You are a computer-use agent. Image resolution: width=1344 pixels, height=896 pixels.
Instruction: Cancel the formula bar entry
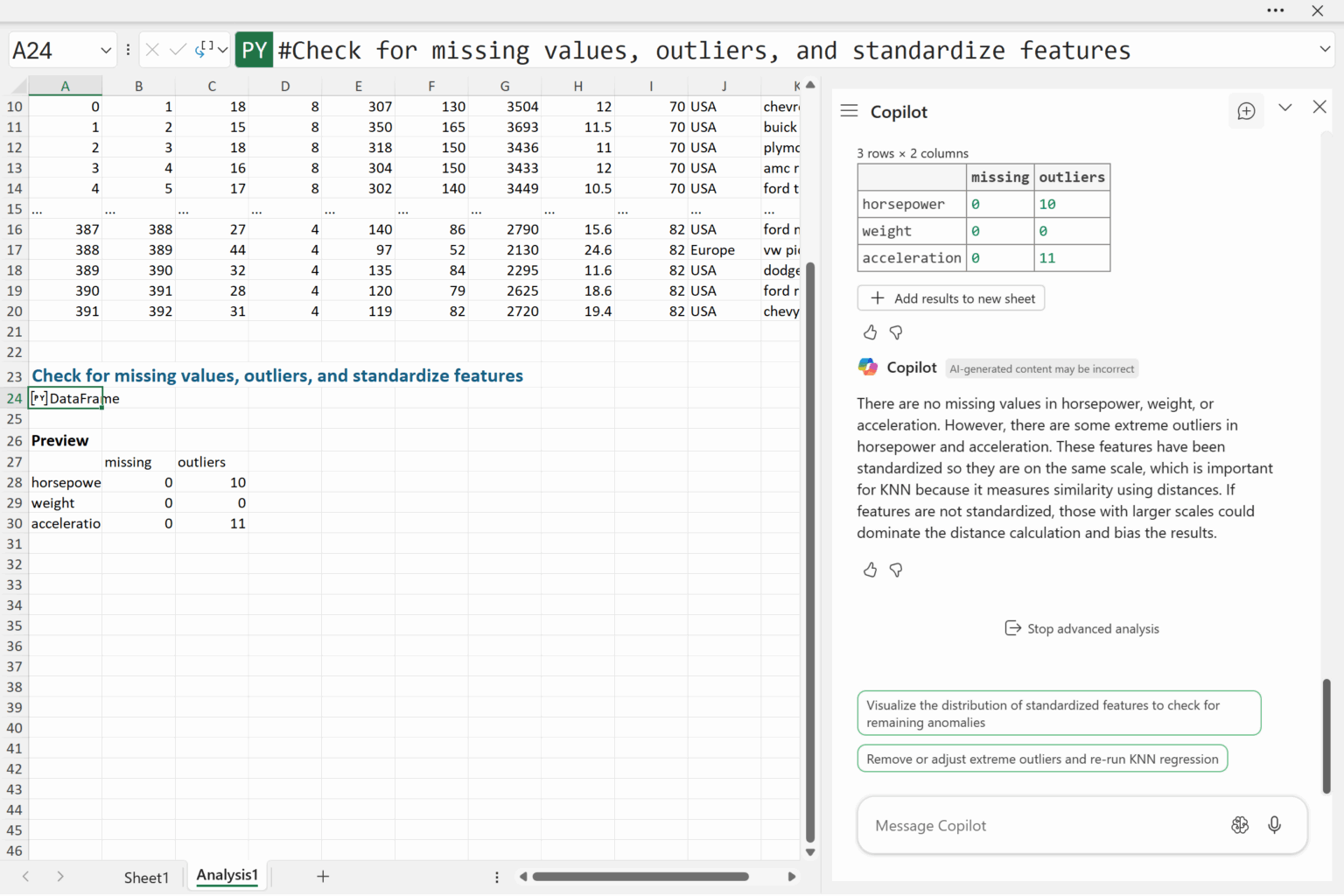152,50
